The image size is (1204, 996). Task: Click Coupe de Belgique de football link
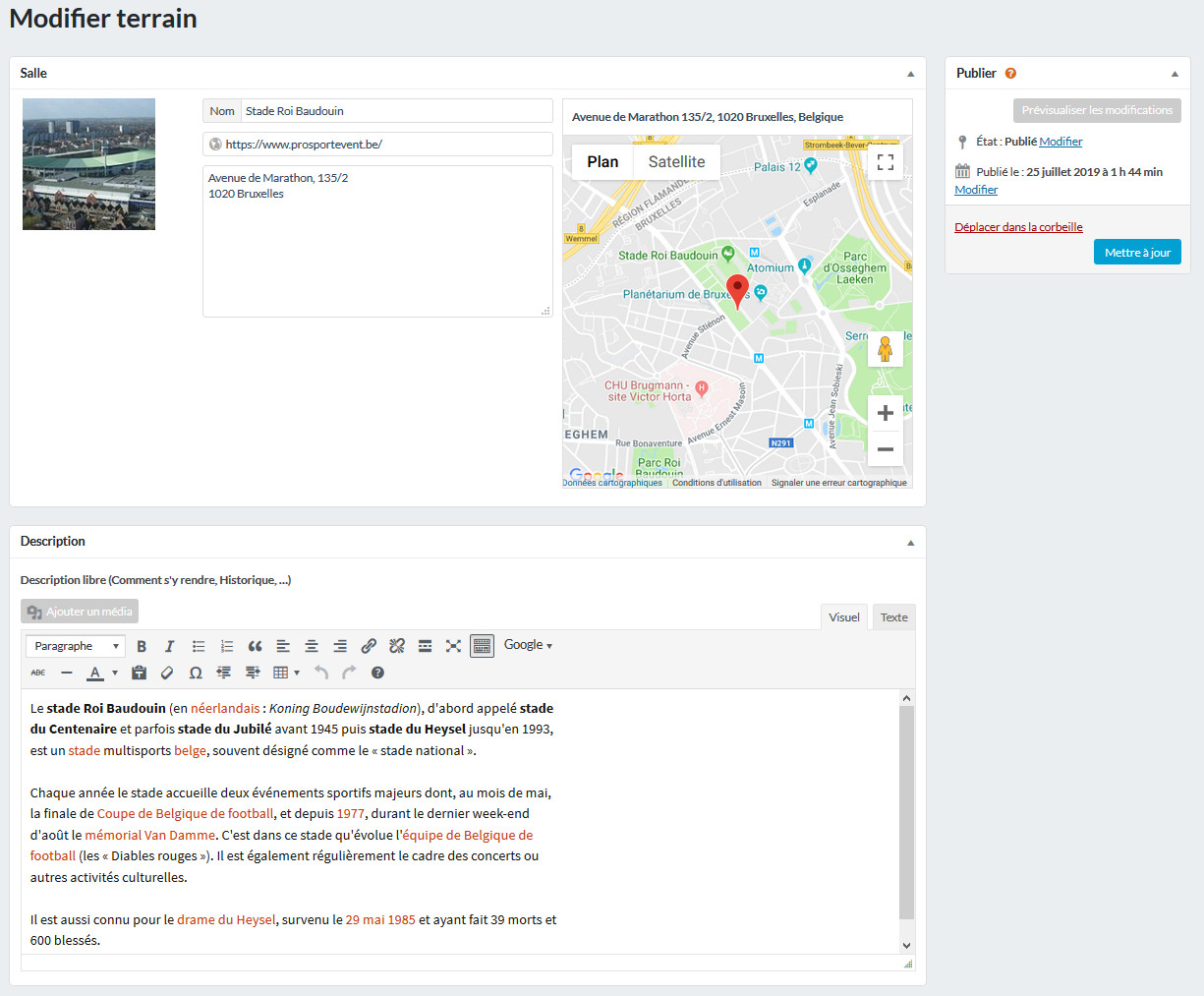[x=186, y=813]
